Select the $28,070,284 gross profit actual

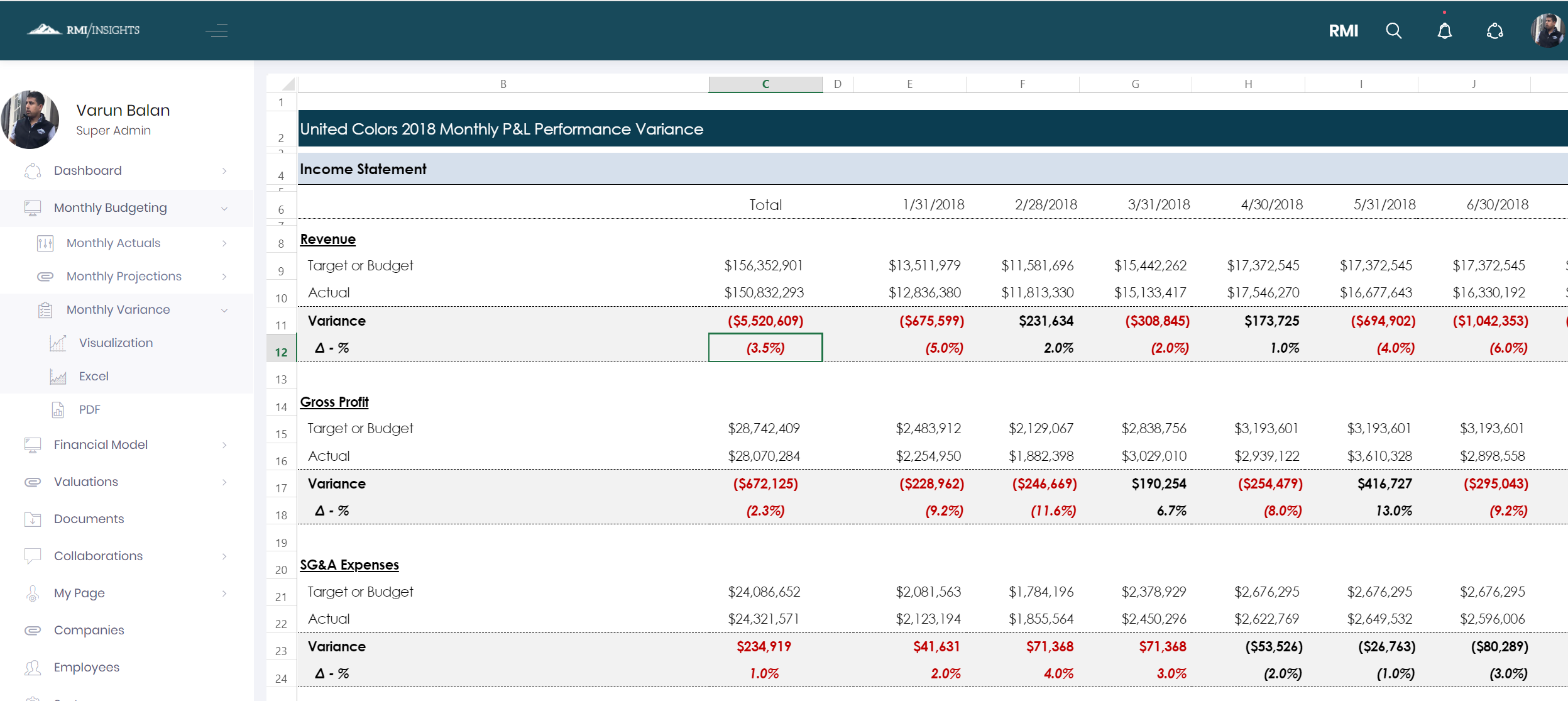(764, 456)
